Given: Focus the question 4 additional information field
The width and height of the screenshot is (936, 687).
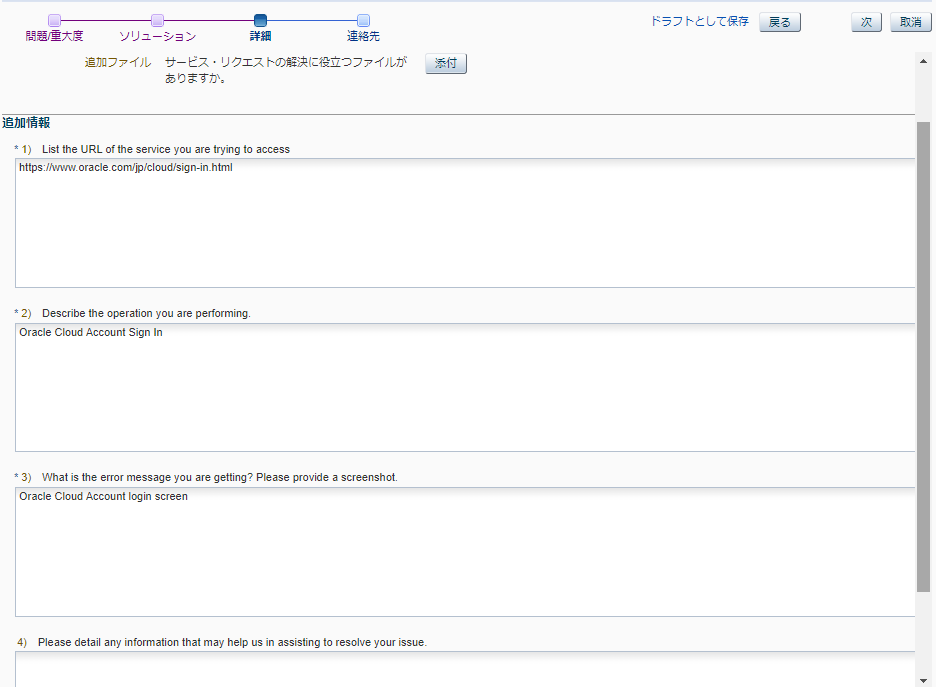Looking at the screenshot, I should (465, 669).
